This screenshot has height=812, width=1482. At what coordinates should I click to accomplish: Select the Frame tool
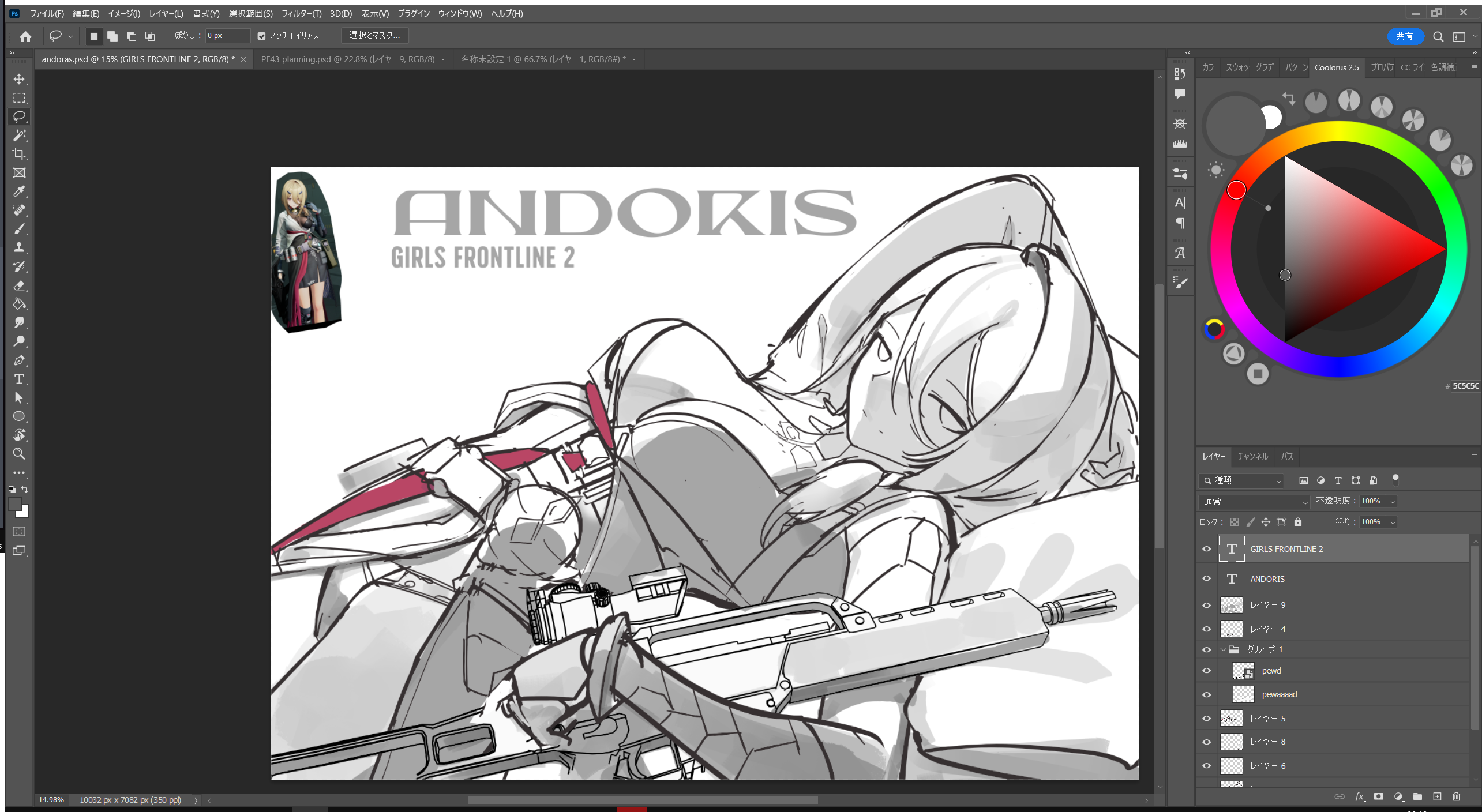pyautogui.click(x=19, y=173)
